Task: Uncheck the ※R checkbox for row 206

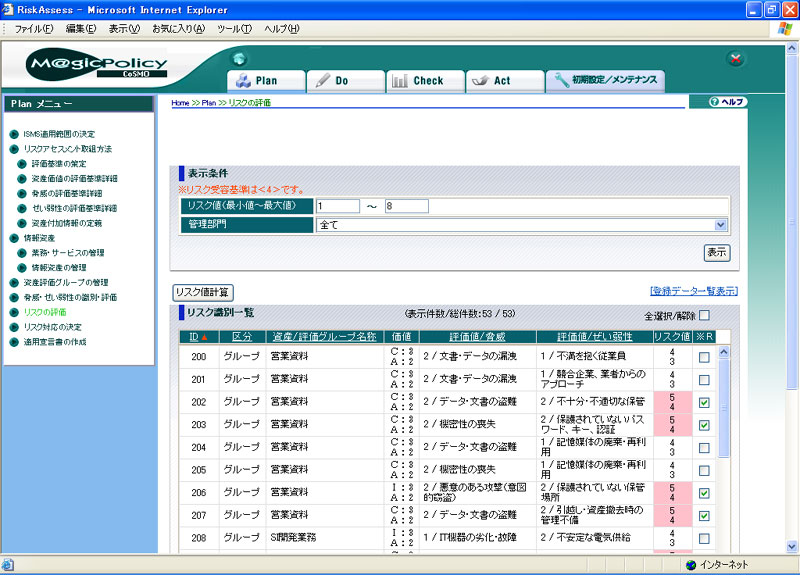Action: click(704, 493)
